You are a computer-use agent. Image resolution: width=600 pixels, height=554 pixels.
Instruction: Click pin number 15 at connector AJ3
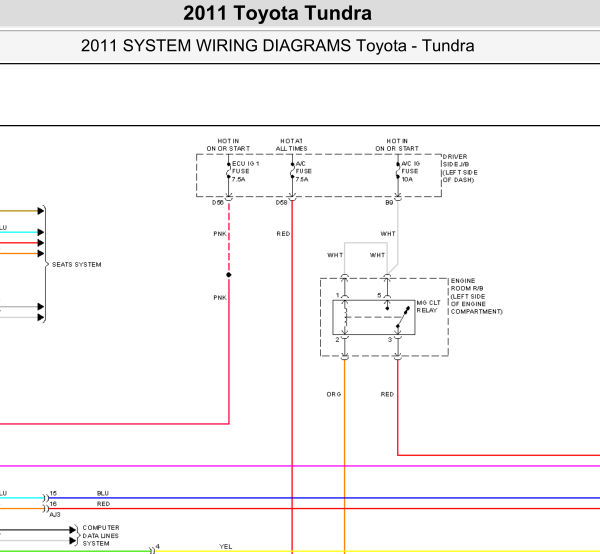point(53,494)
